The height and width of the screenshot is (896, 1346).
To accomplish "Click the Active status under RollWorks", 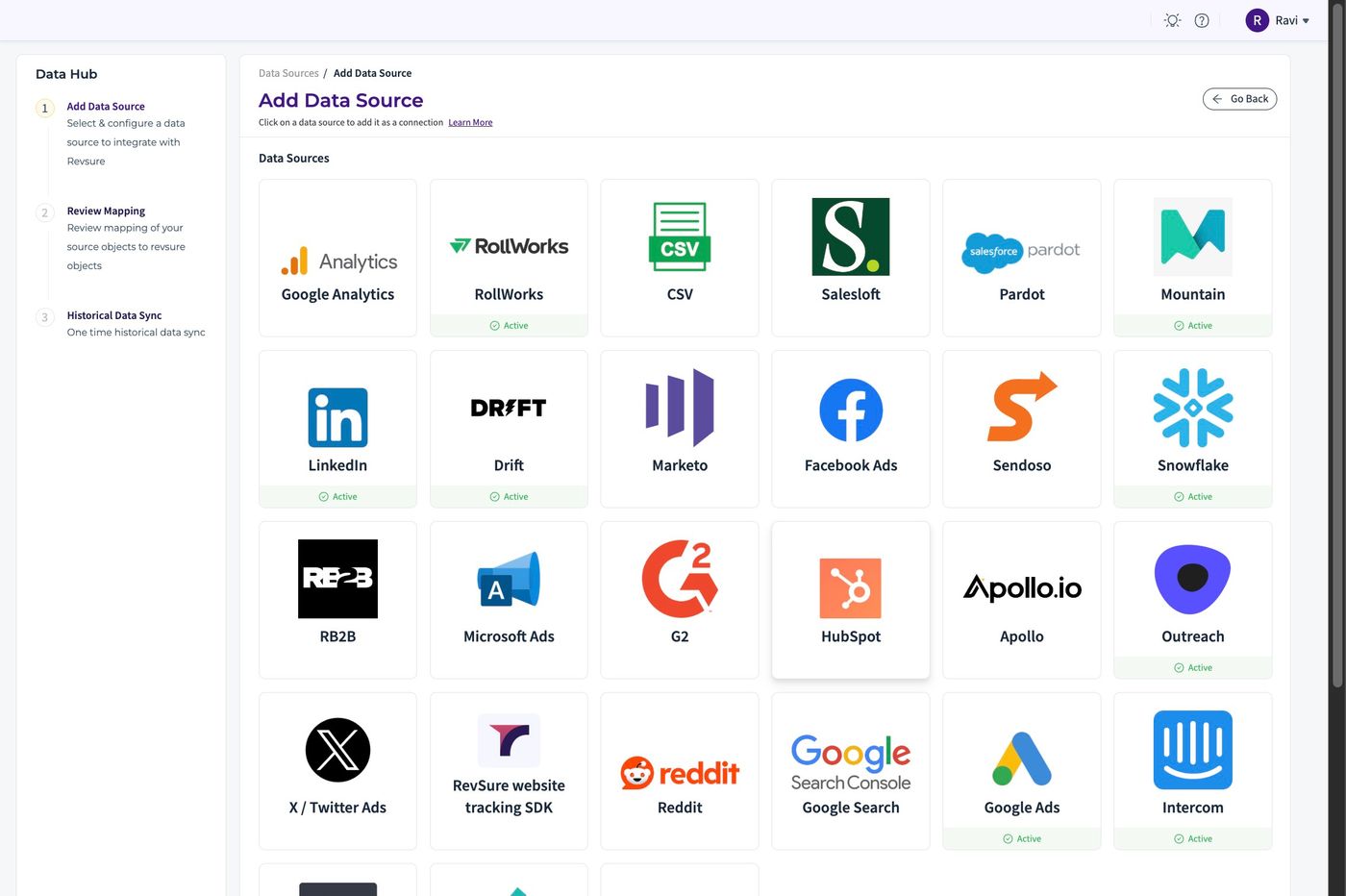I will (x=509, y=326).
